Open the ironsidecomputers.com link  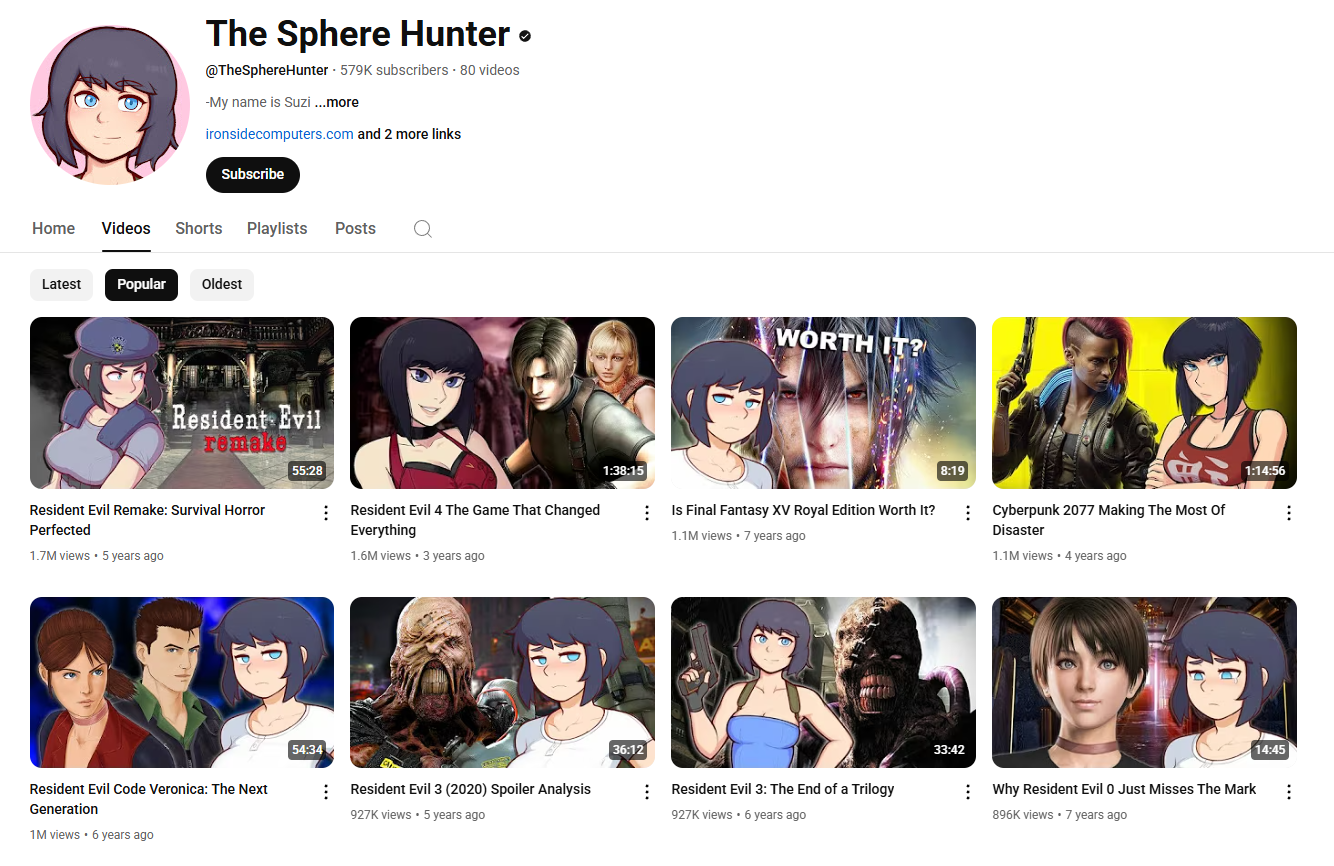(x=279, y=134)
